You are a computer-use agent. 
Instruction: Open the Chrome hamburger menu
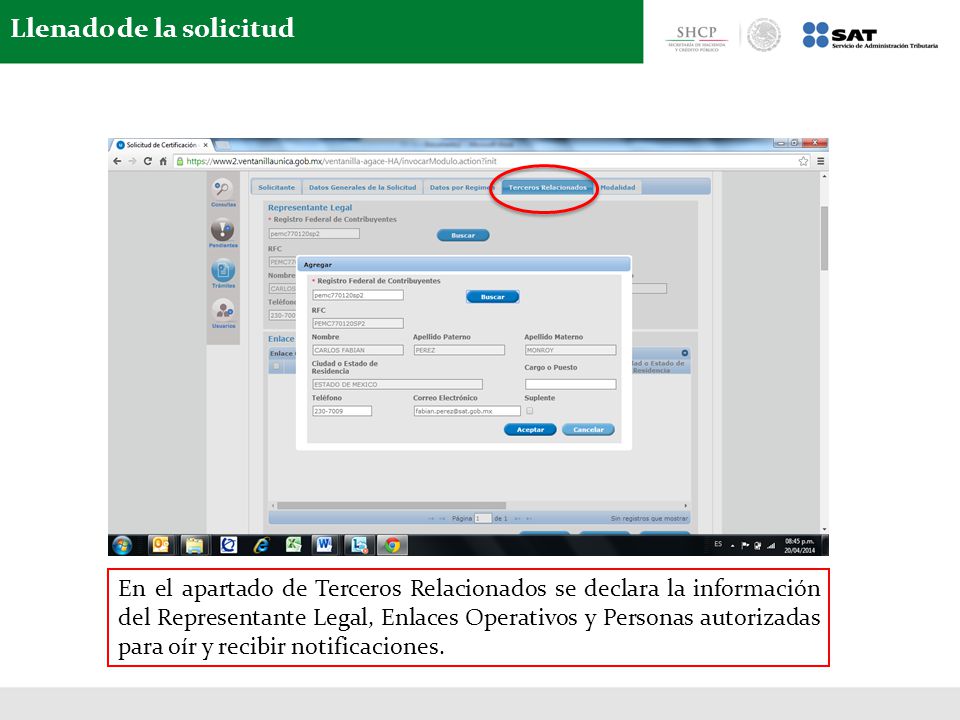click(820, 161)
